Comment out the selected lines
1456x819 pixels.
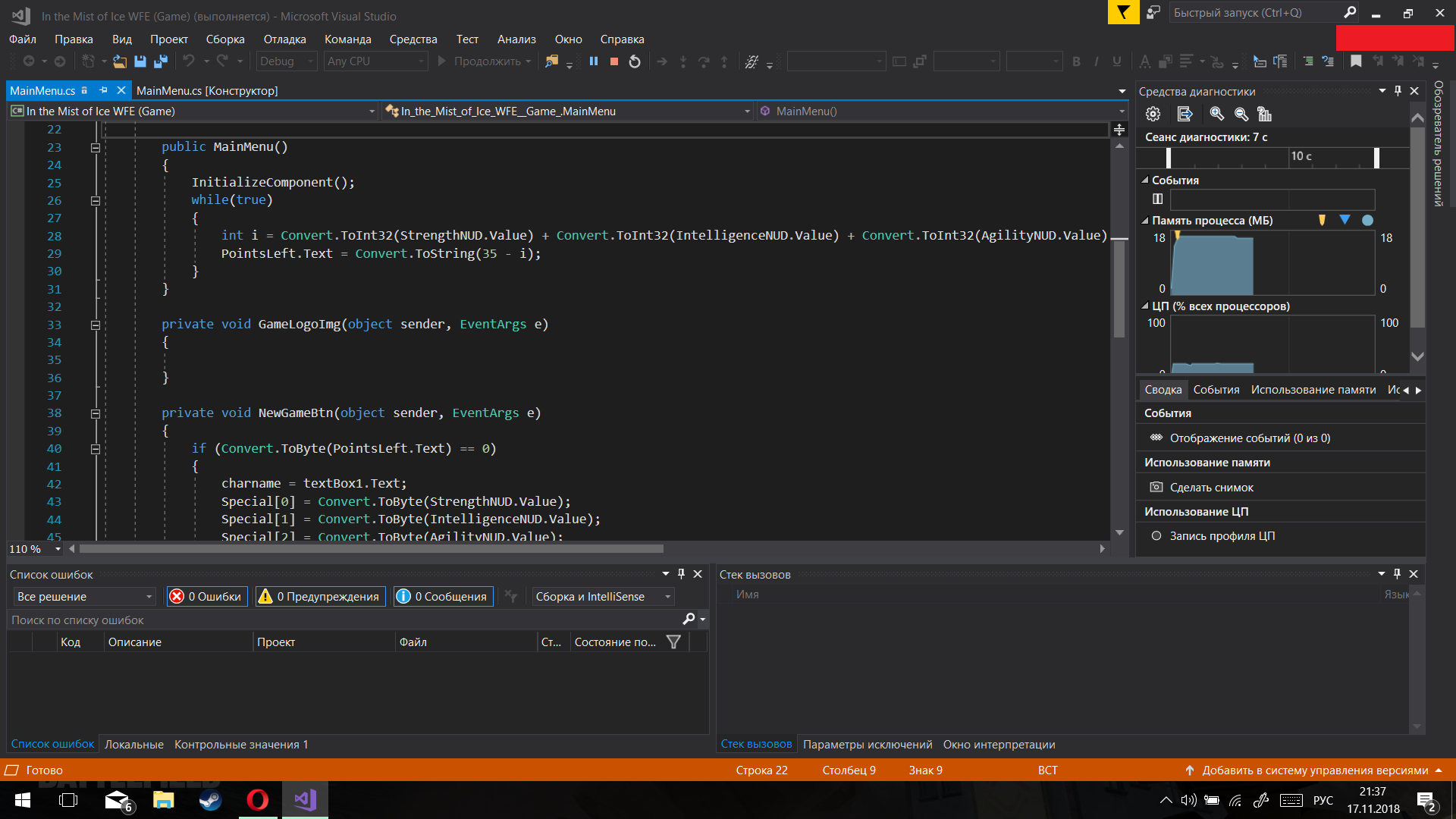coord(1308,61)
